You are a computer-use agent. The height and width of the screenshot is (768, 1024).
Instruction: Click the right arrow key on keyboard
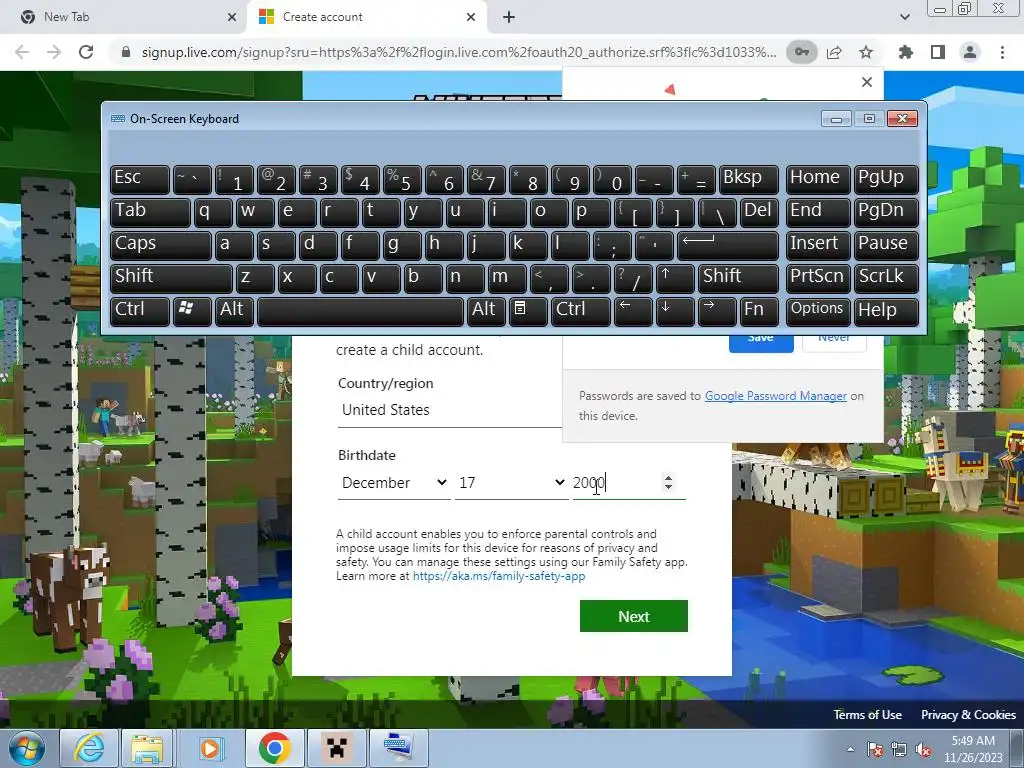coord(716,310)
